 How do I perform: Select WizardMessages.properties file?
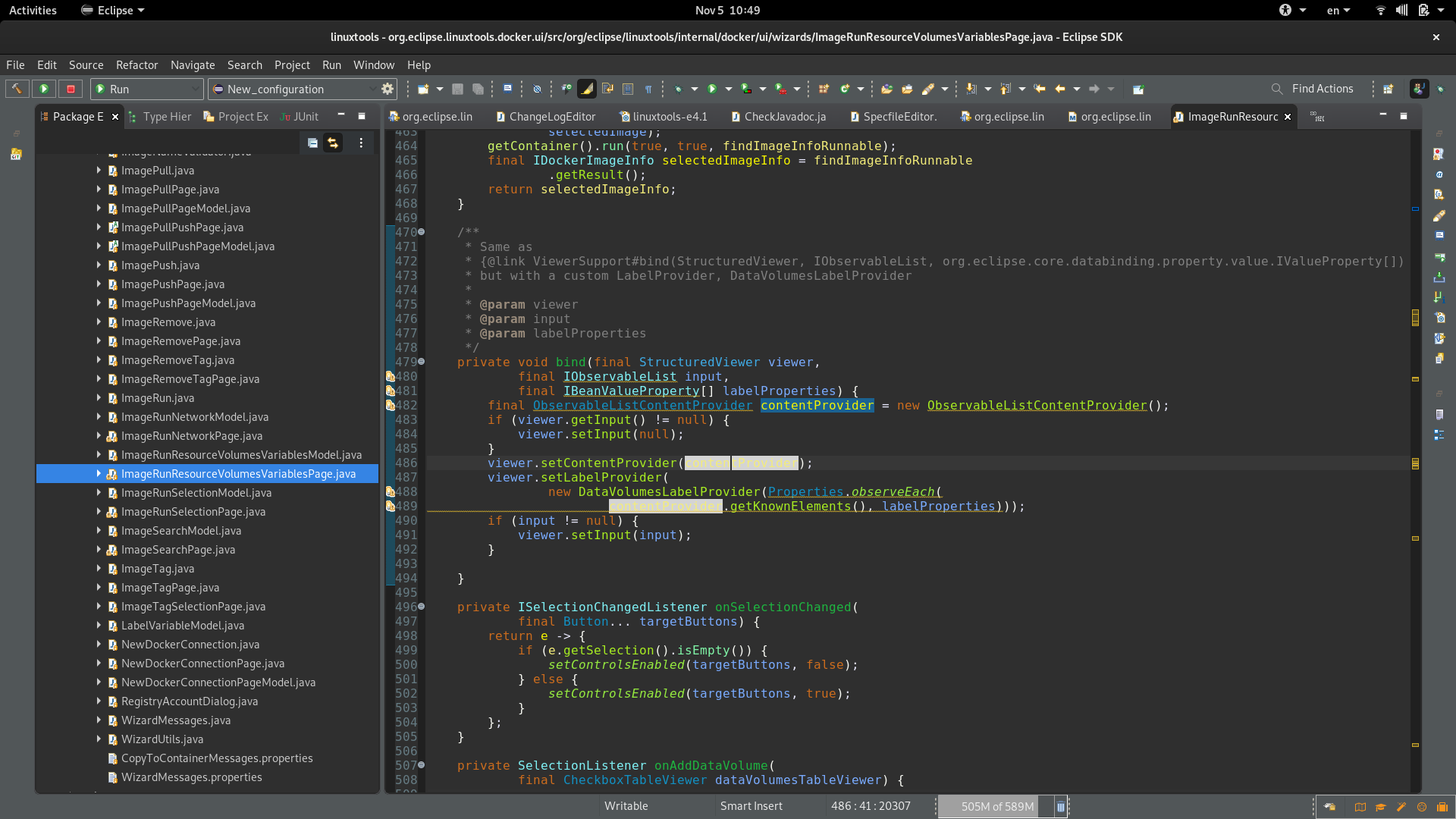coord(191,777)
